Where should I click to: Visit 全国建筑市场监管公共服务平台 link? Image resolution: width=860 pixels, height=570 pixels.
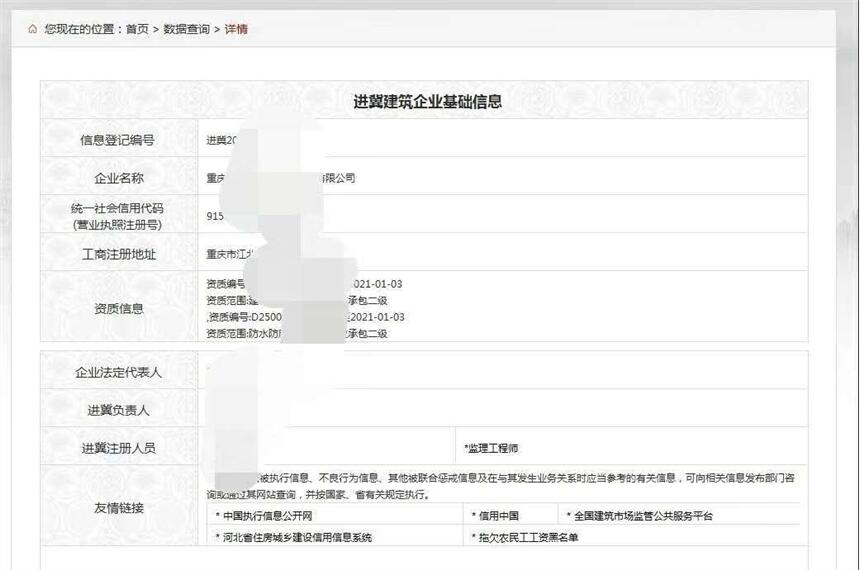643,516
